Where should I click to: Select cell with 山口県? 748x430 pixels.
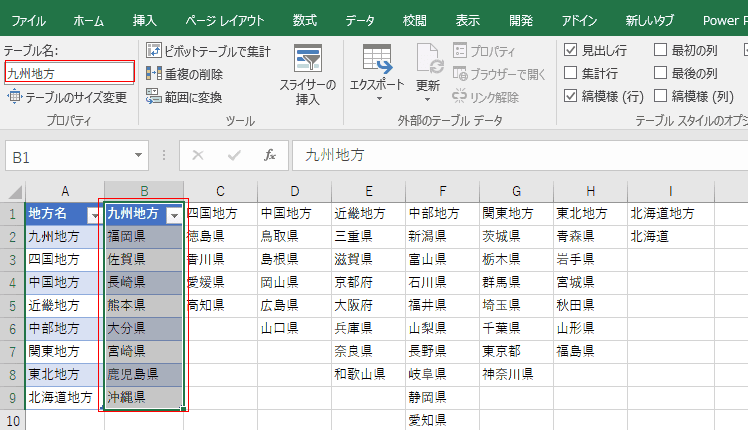(294, 328)
